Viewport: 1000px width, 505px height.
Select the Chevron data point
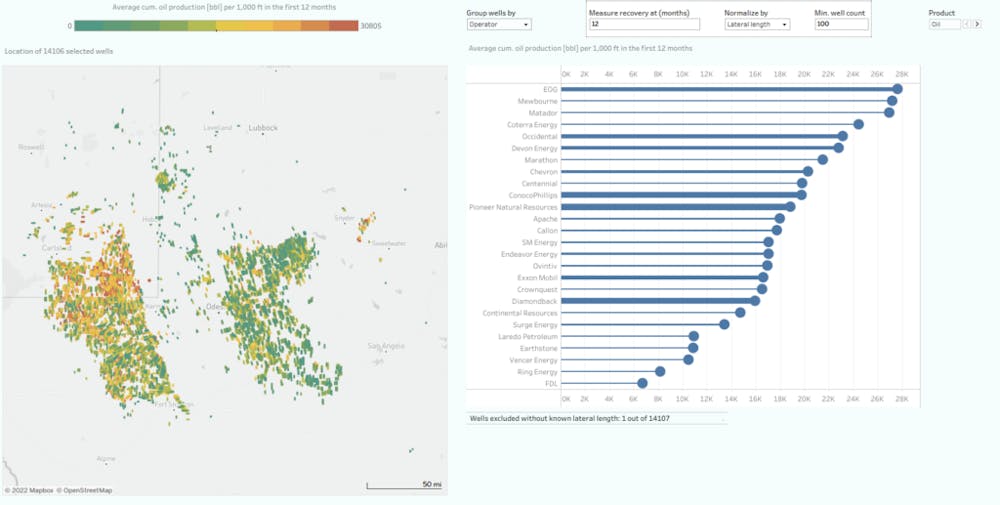[x=808, y=172]
